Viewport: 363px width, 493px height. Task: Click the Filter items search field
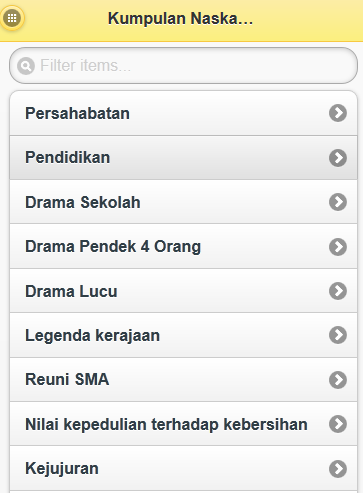[x=183, y=65]
